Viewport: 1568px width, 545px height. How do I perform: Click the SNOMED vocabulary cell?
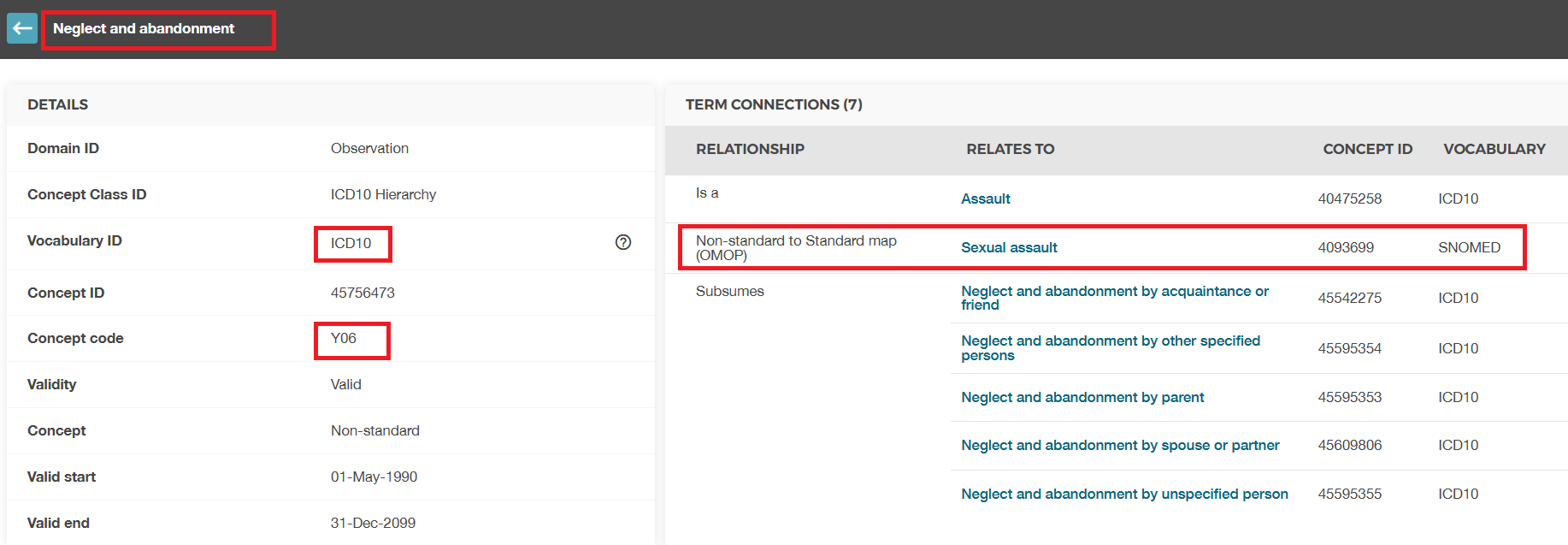click(1469, 247)
